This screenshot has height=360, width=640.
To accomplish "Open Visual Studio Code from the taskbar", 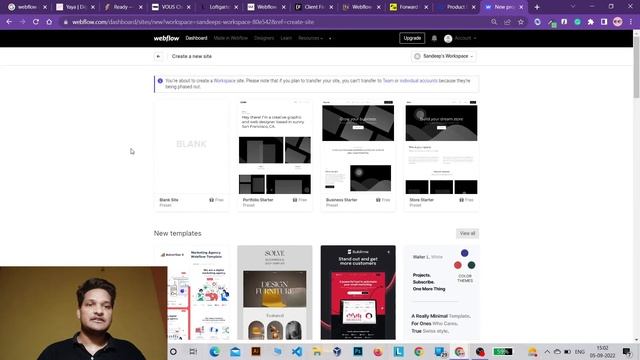I will tap(297, 351).
